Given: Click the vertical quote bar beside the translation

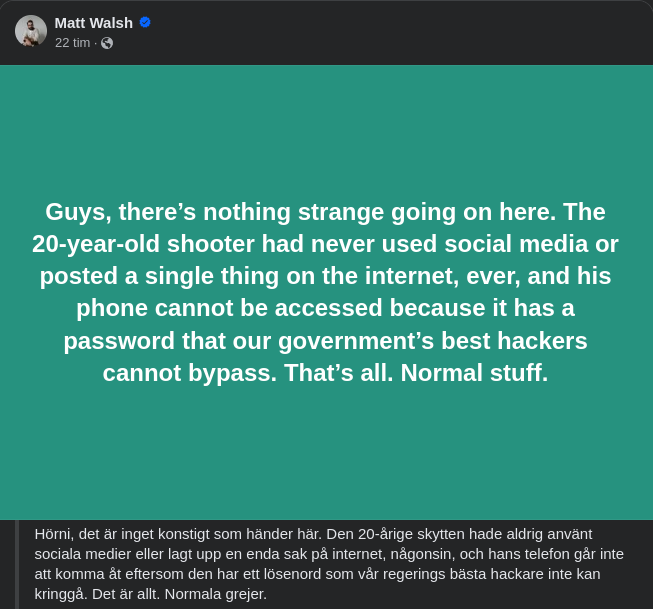Looking at the screenshot, I should click(x=17, y=564).
